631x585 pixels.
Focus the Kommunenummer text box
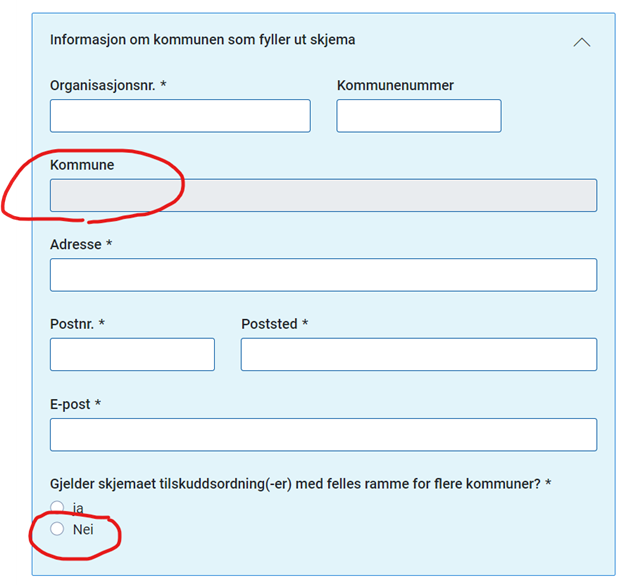coord(419,116)
